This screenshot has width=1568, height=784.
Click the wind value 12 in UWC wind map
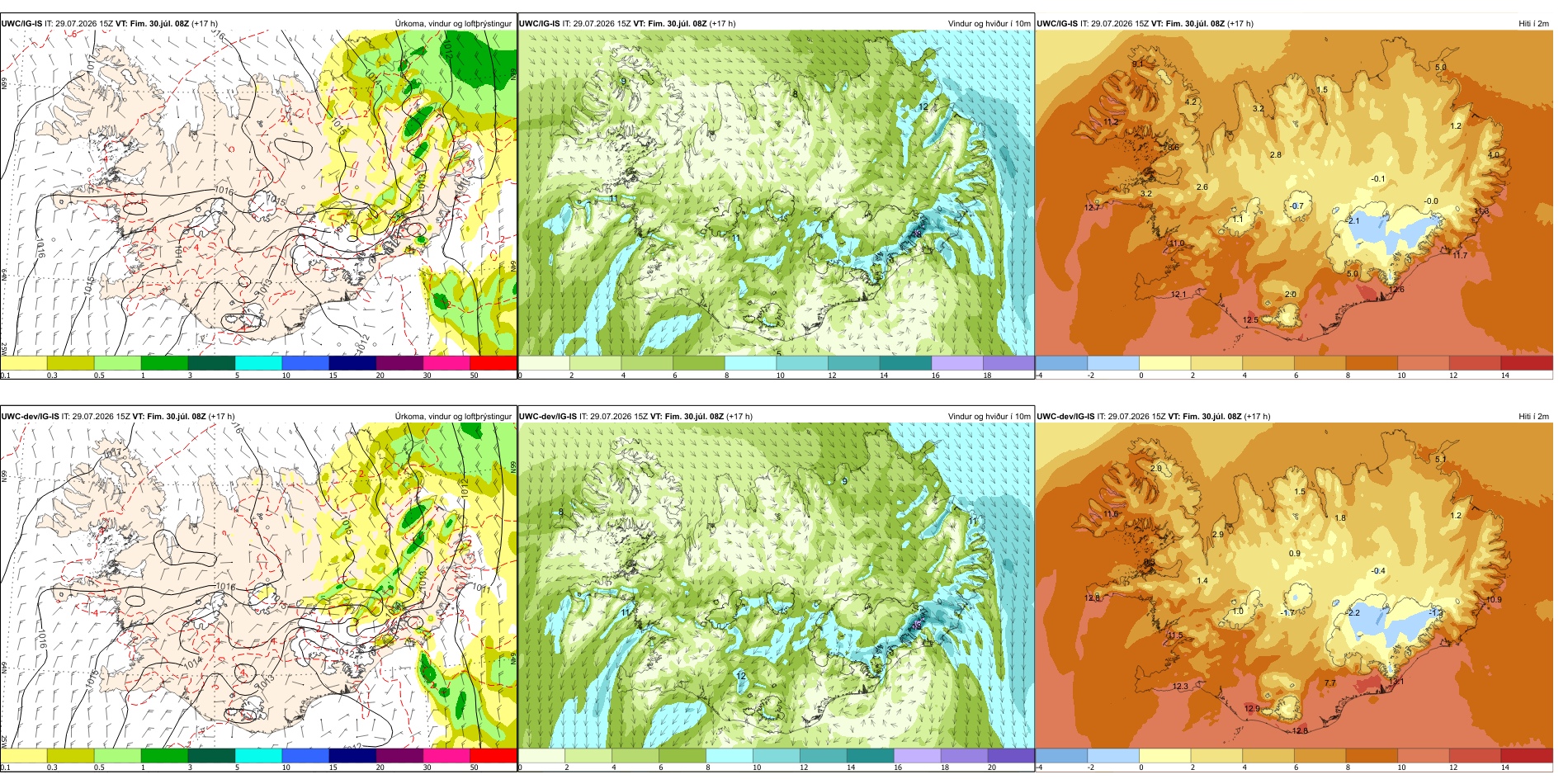[x=923, y=107]
